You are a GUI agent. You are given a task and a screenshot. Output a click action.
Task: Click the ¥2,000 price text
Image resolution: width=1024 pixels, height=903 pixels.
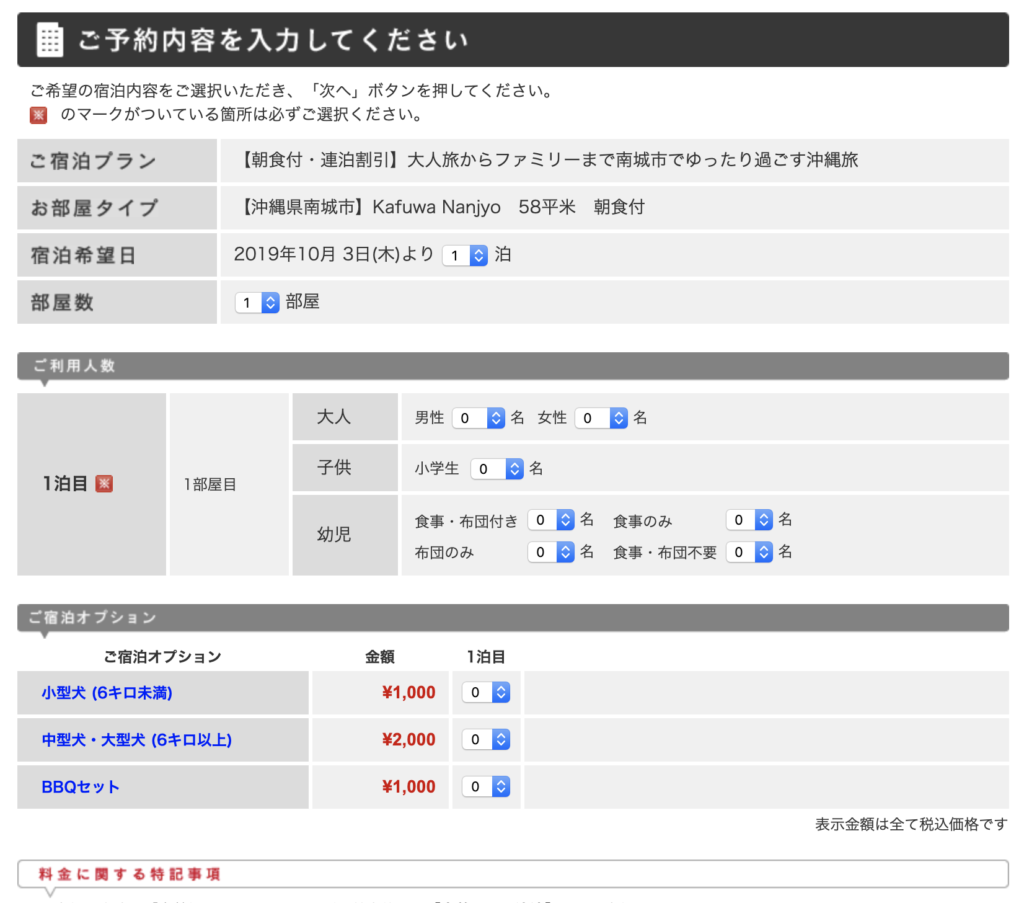409,740
